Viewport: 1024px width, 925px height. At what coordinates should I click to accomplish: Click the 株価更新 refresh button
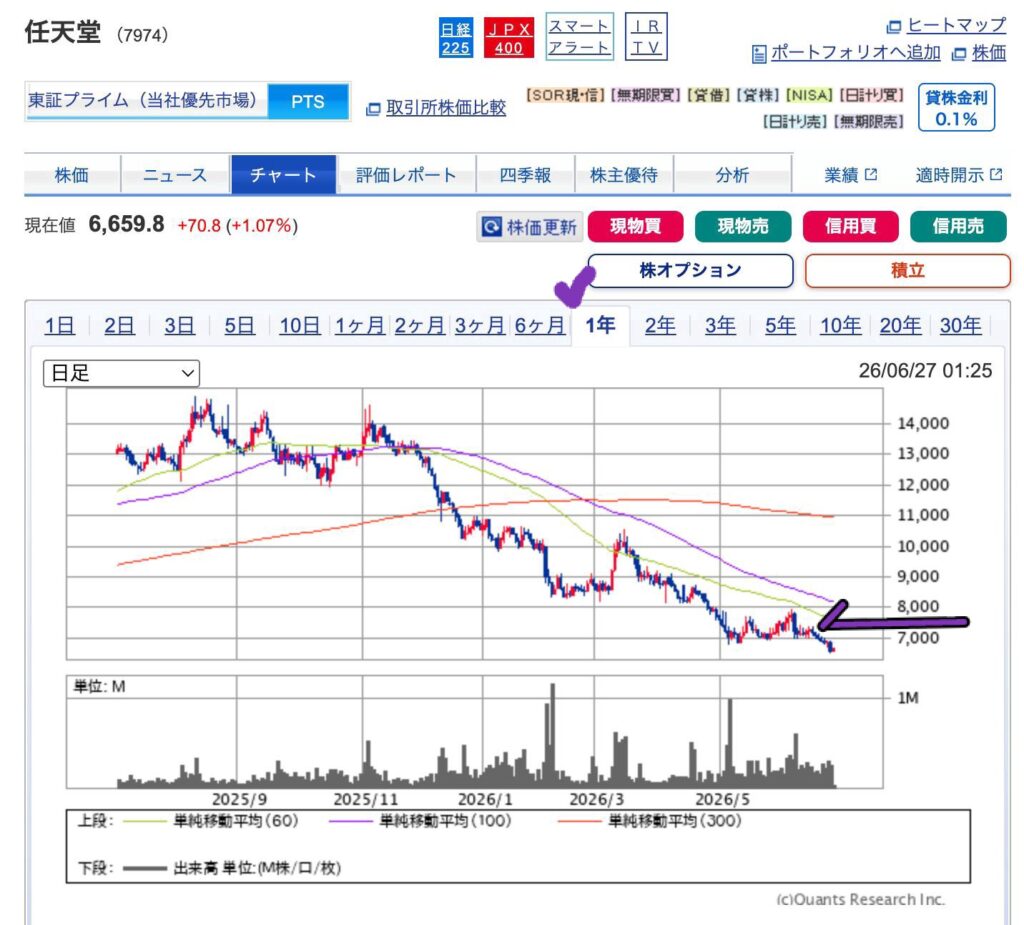(530, 227)
